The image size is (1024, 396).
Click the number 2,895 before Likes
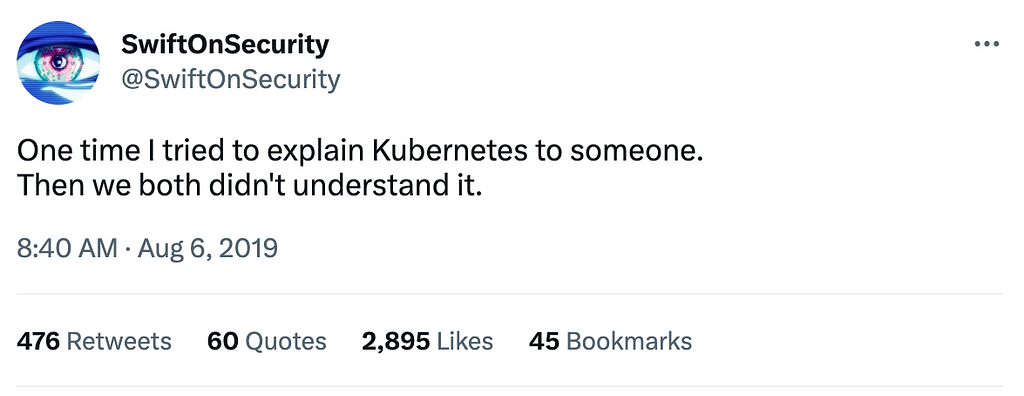click(x=395, y=341)
